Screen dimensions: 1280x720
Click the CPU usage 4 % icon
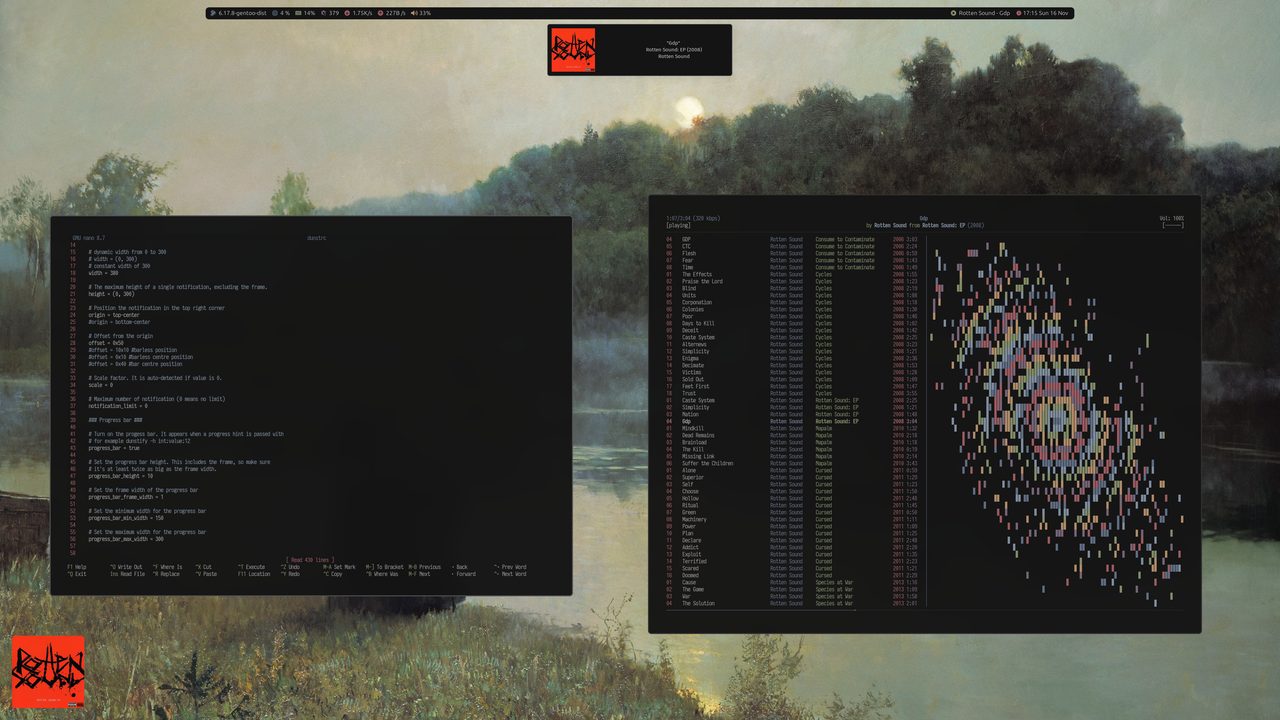[x=274, y=13]
